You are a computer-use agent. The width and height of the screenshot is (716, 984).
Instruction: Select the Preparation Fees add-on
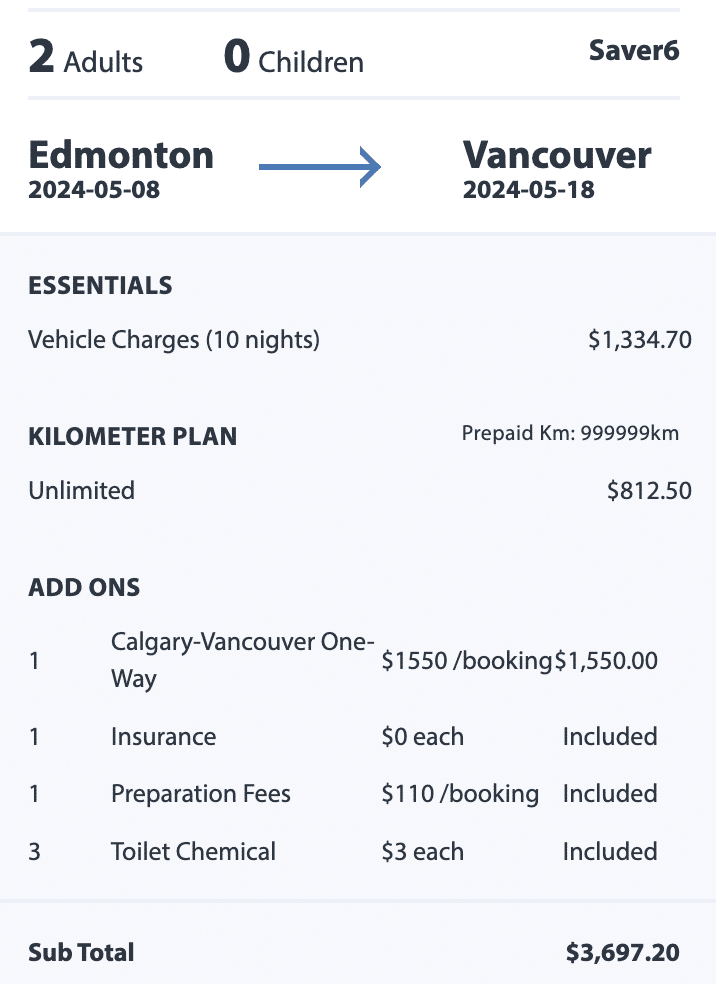(x=200, y=794)
